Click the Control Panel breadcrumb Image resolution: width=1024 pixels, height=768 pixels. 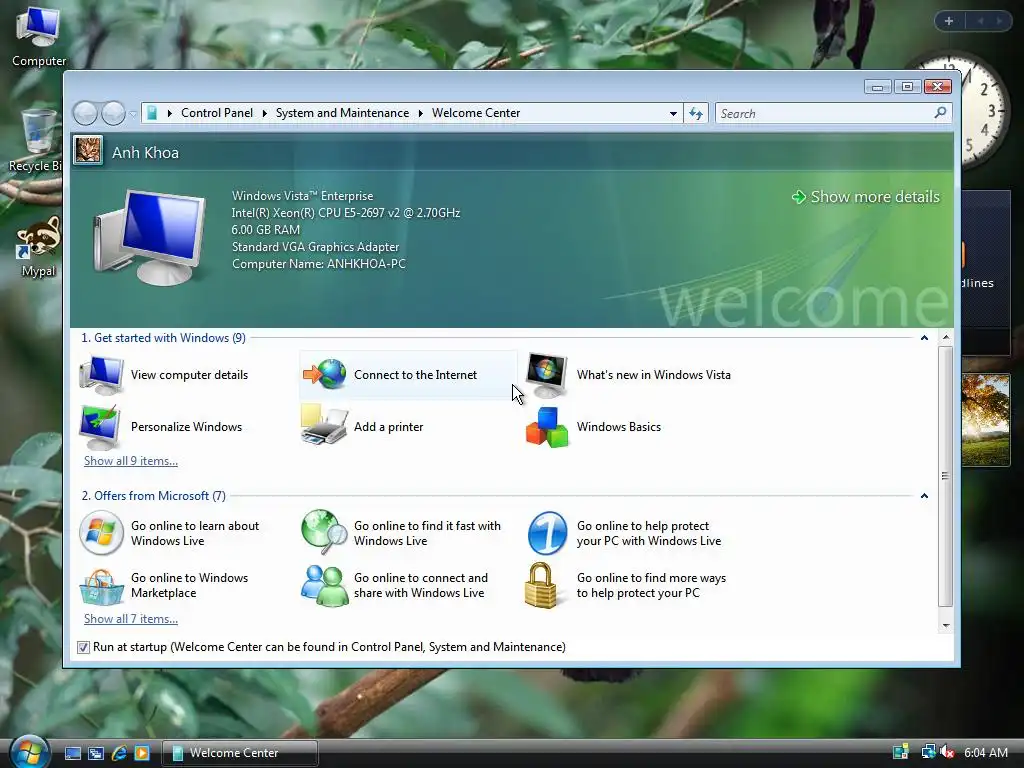pyautogui.click(x=217, y=113)
